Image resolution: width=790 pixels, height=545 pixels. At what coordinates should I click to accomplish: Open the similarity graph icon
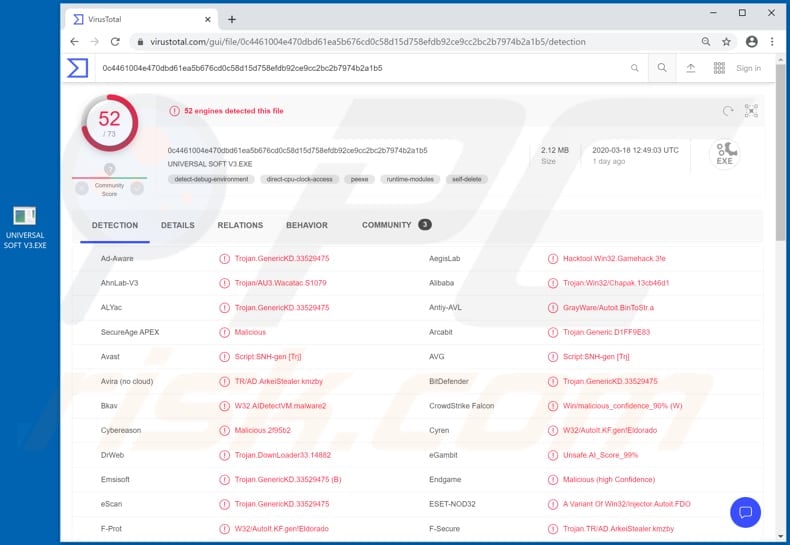751,111
